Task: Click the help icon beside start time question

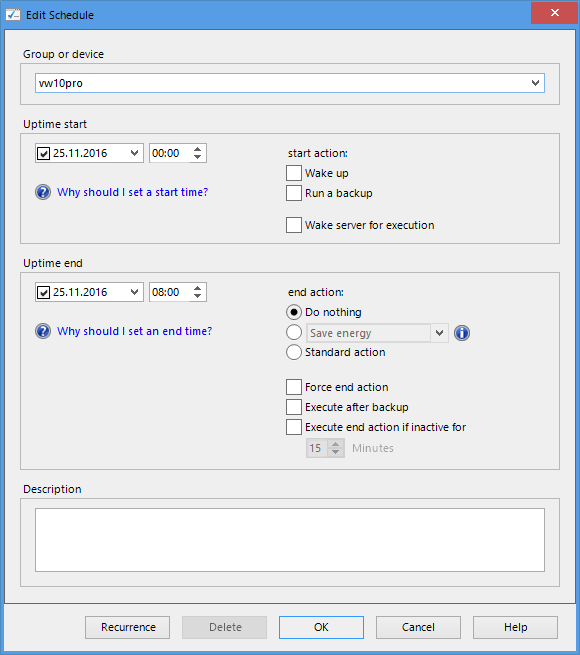Action: pos(43,192)
